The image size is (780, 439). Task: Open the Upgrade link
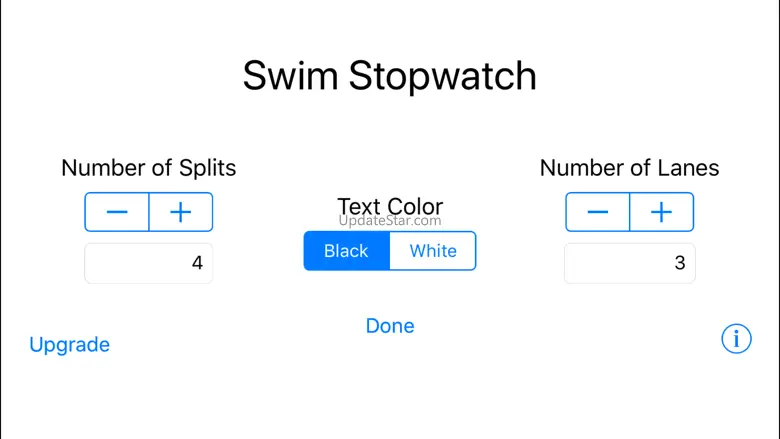click(x=69, y=345)
